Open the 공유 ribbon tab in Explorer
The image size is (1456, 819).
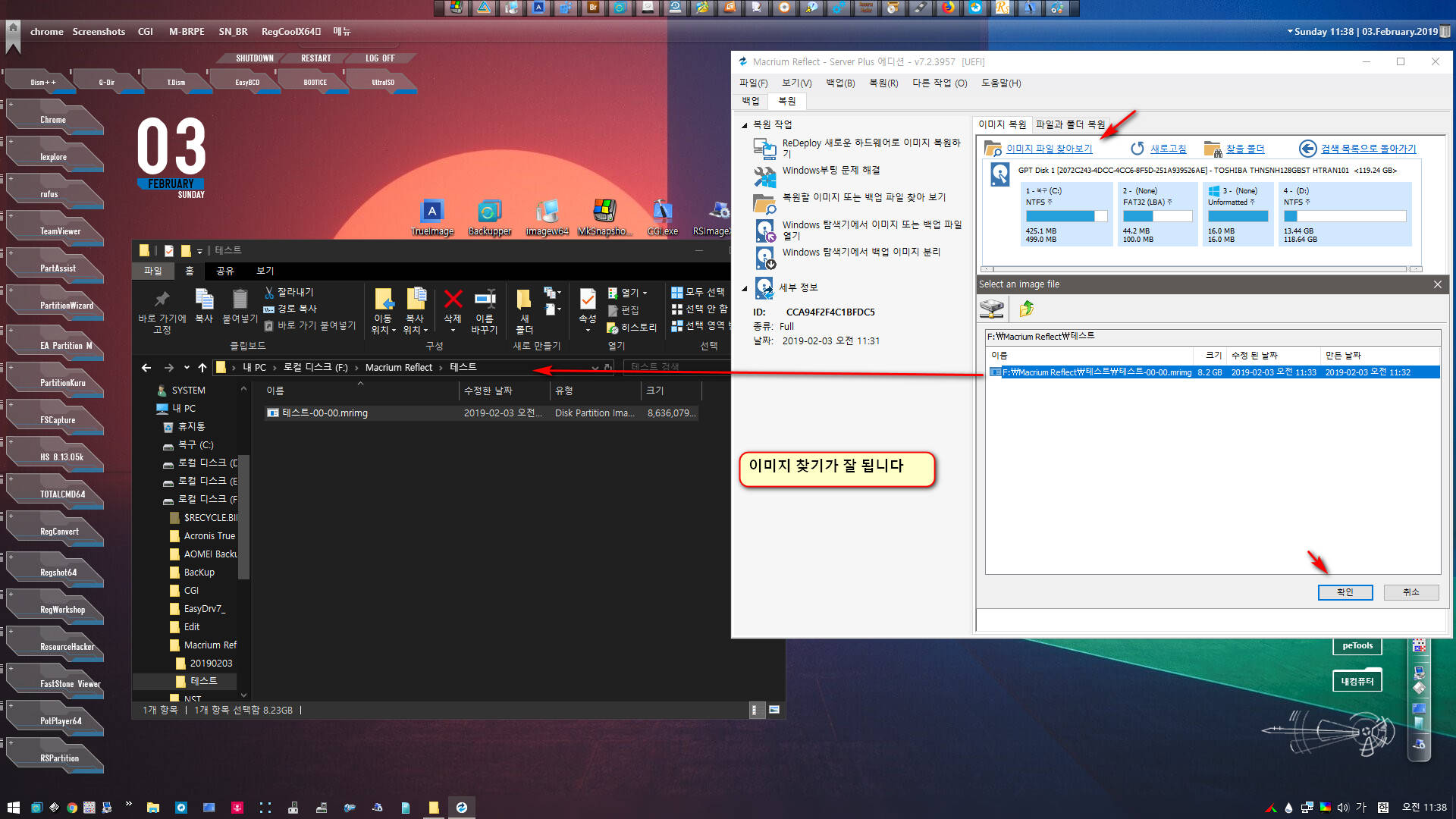[x=225, y=271]
